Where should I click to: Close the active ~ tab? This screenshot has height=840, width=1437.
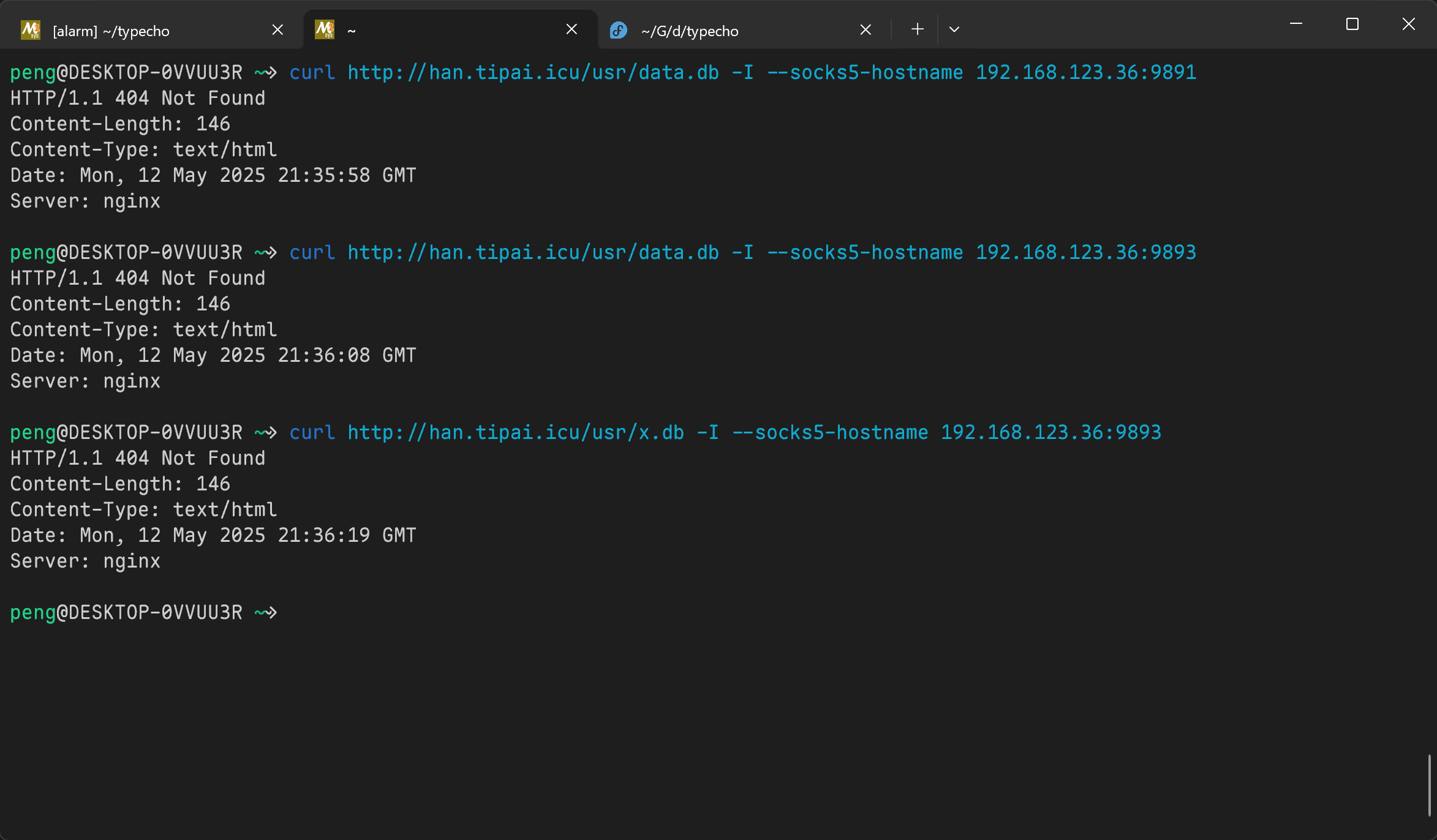tap(571, 29)
